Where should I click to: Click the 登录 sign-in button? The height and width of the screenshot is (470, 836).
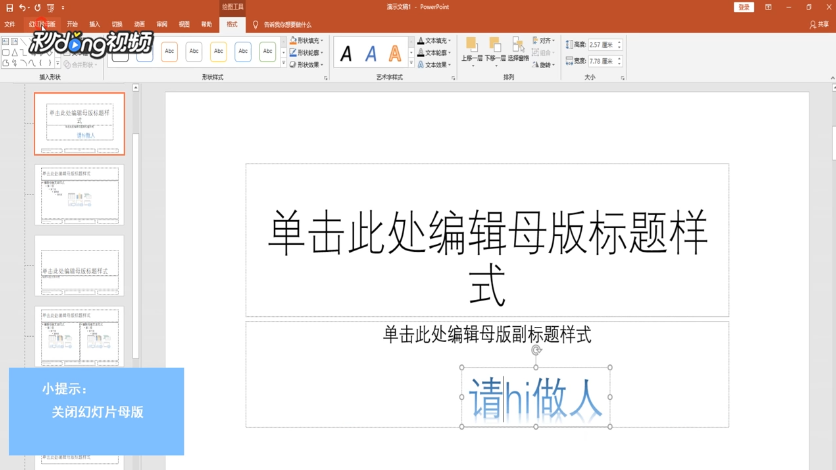click(x=744, y=7)
